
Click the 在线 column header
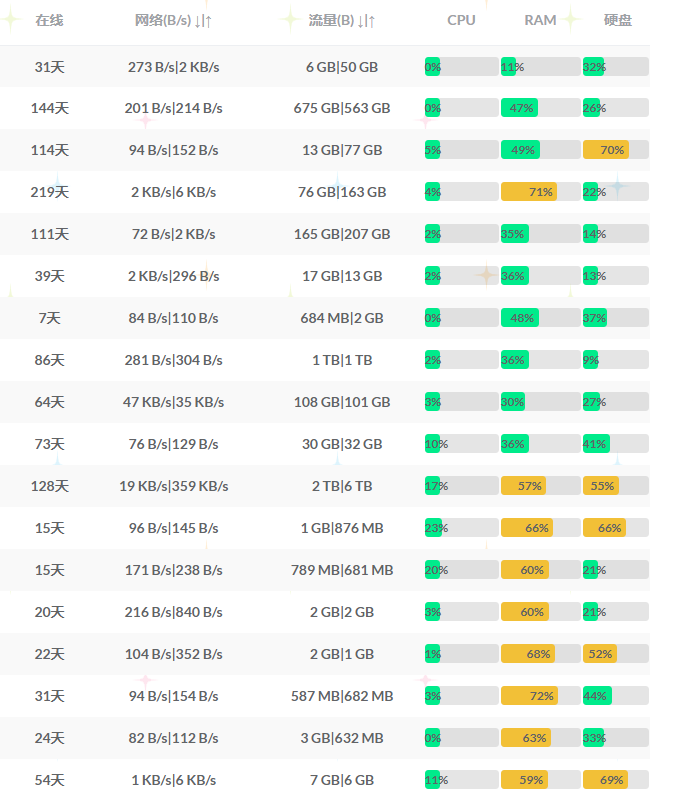pos(49,20)
